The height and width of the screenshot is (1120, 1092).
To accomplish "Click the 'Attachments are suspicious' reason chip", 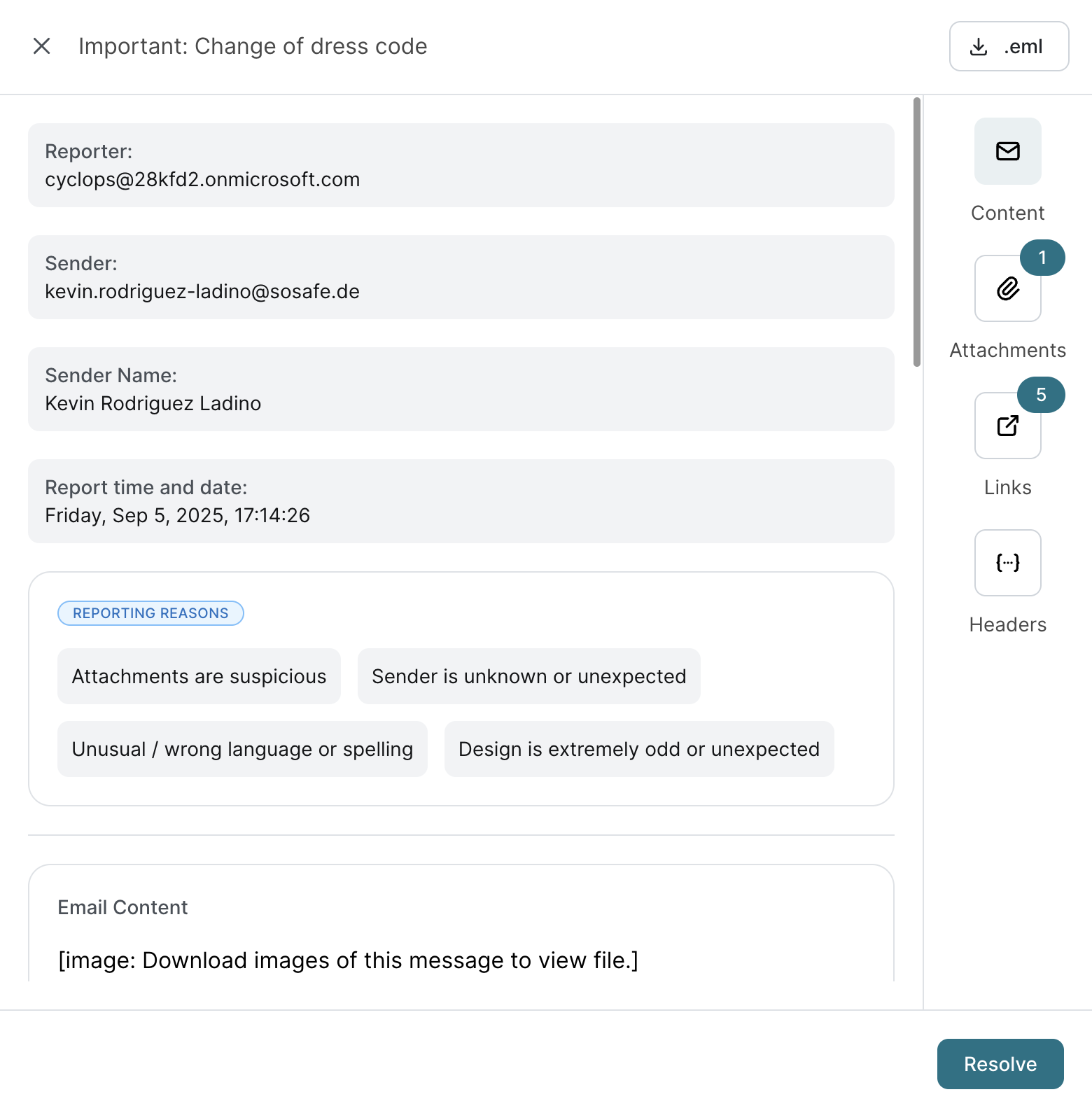I will pos(199,676).
